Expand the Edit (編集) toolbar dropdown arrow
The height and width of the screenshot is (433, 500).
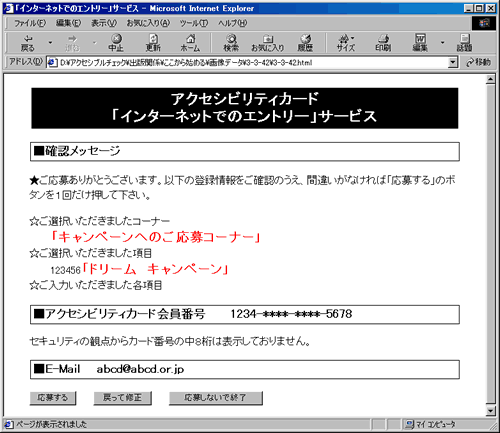pos(442,43)
